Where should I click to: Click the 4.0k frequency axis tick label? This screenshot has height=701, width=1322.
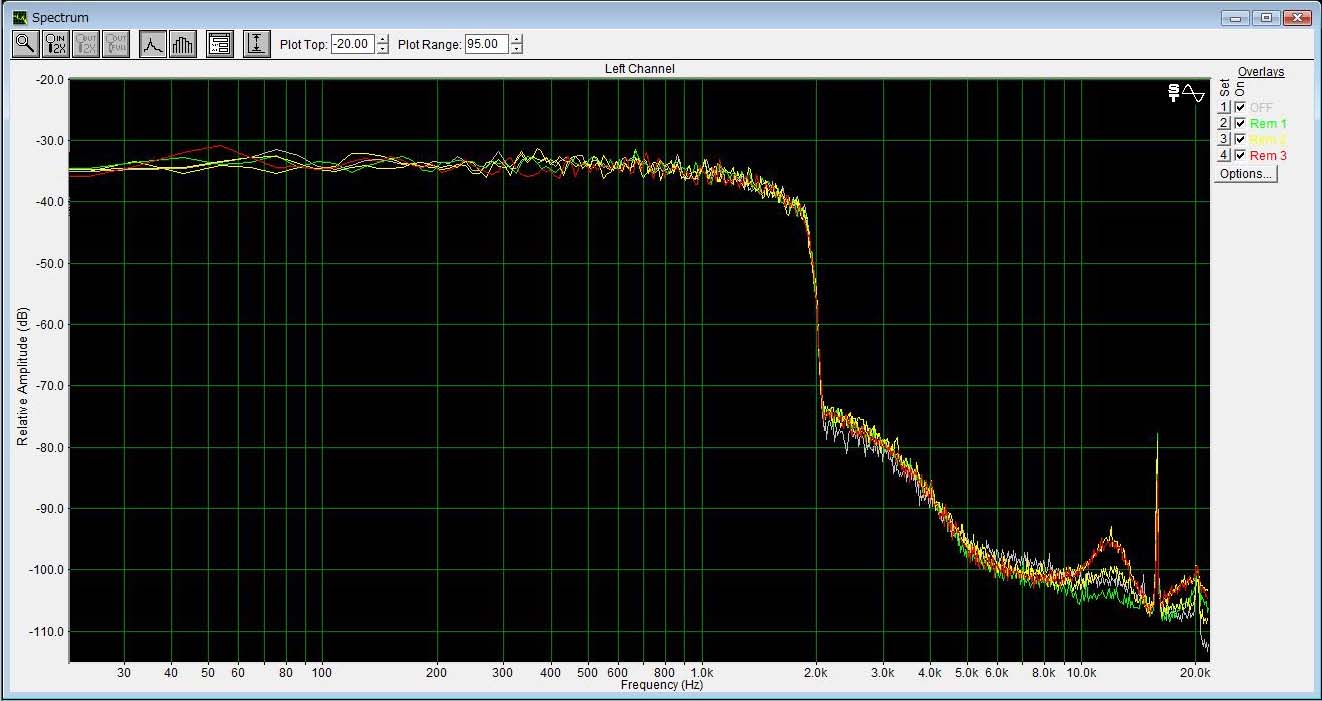(x=931, y=673)
